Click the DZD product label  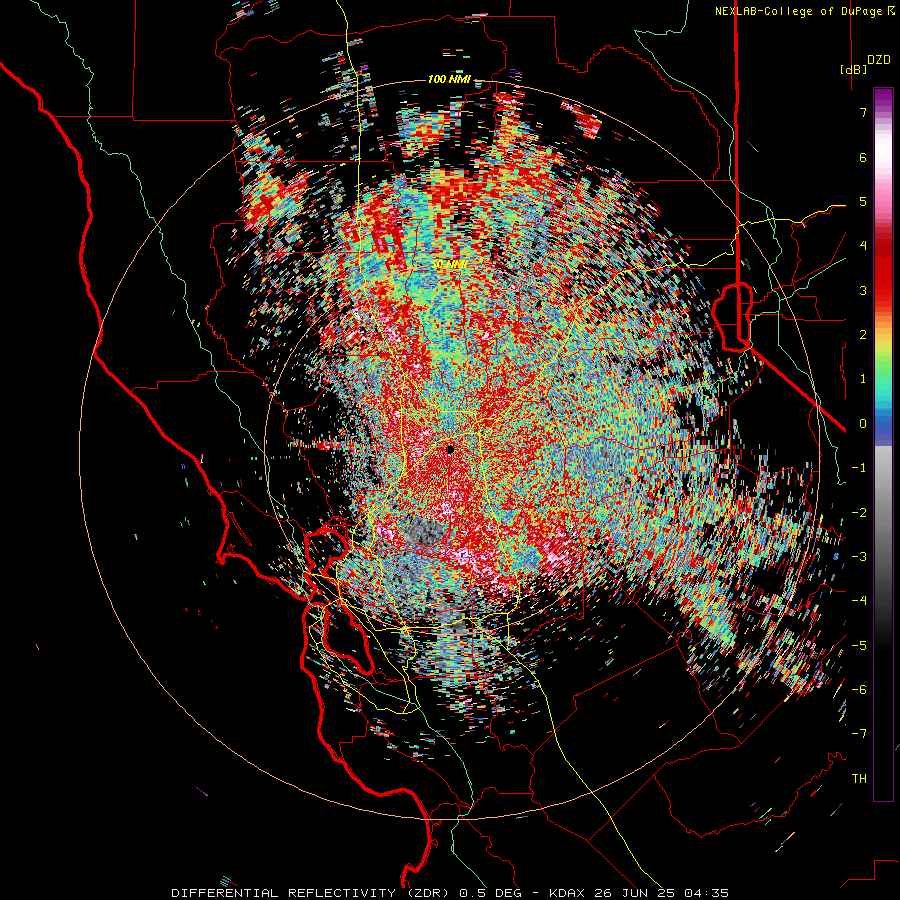pos(879,60)
